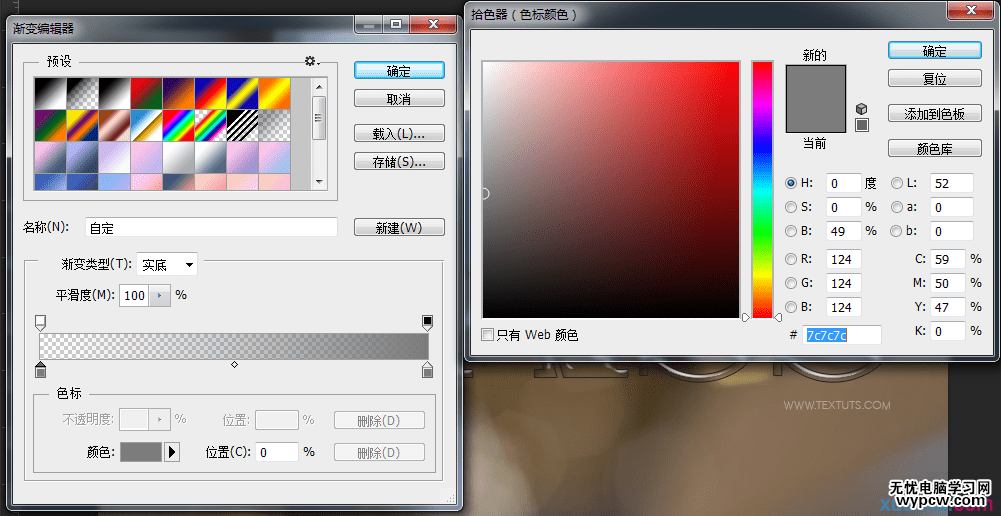
Task: Select the S saturation radio button
Action: pyautogui.click(x=792, y=207)
